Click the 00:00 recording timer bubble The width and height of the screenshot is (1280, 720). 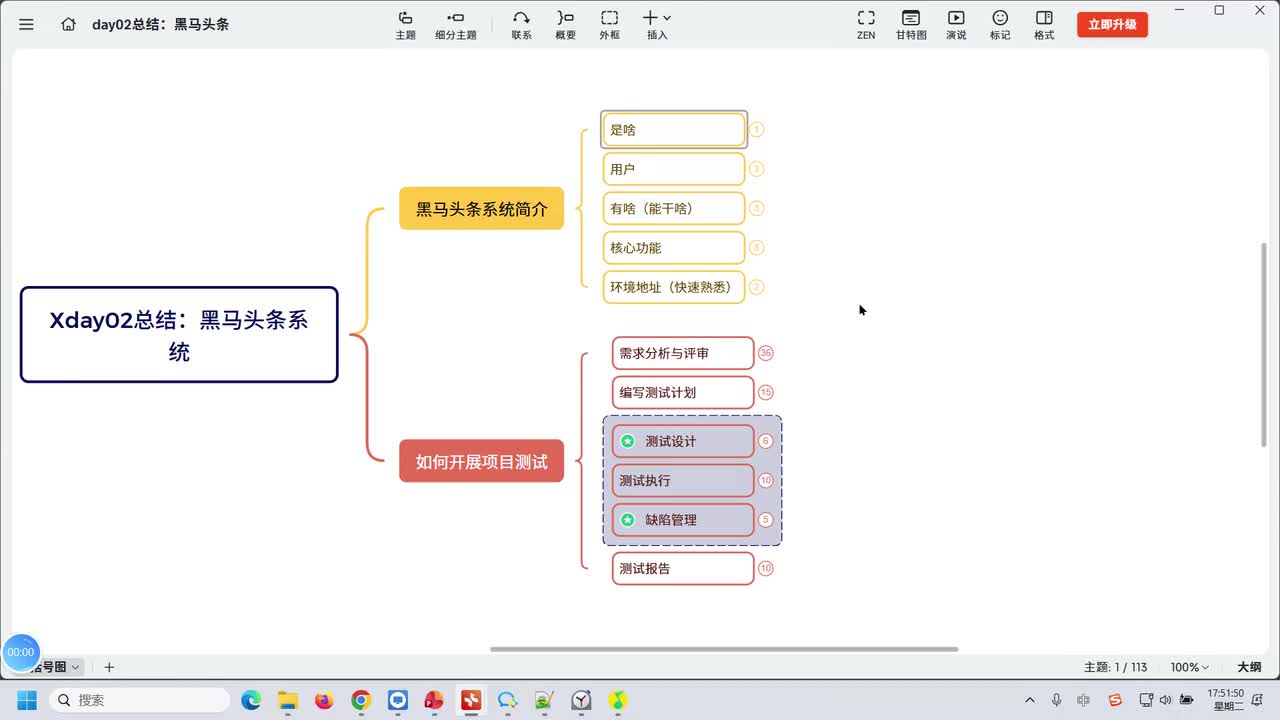pyautogui.click(x=21, y=652)
